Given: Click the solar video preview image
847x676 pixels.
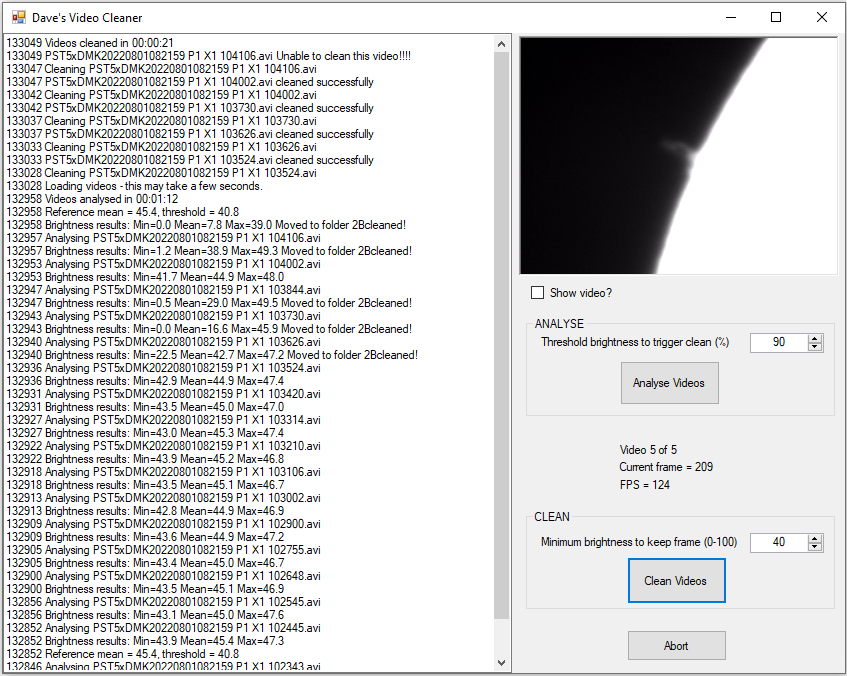Looking at the screenshot, I should tap(678, 156).
